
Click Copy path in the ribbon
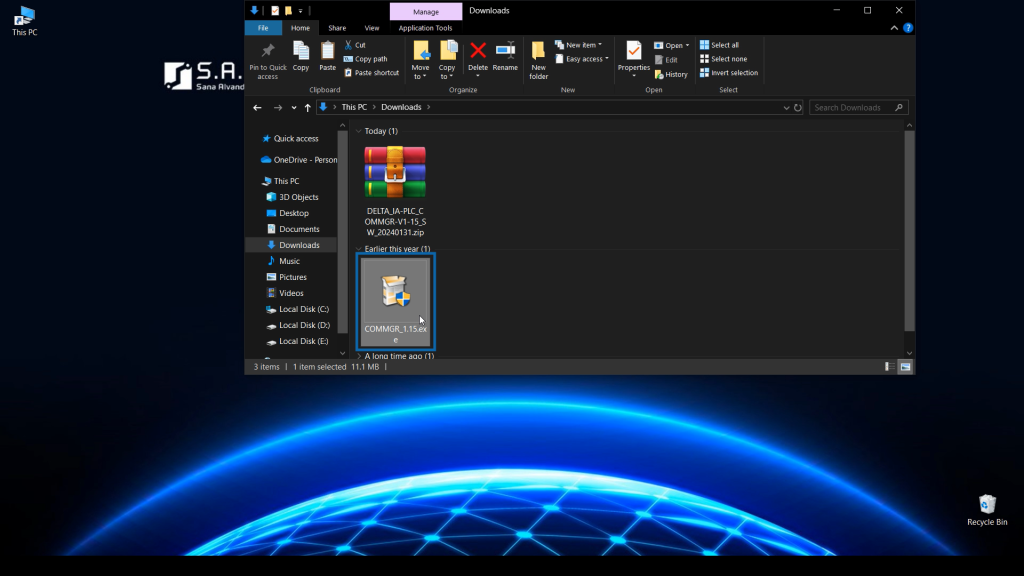click(x=366, y=59)
